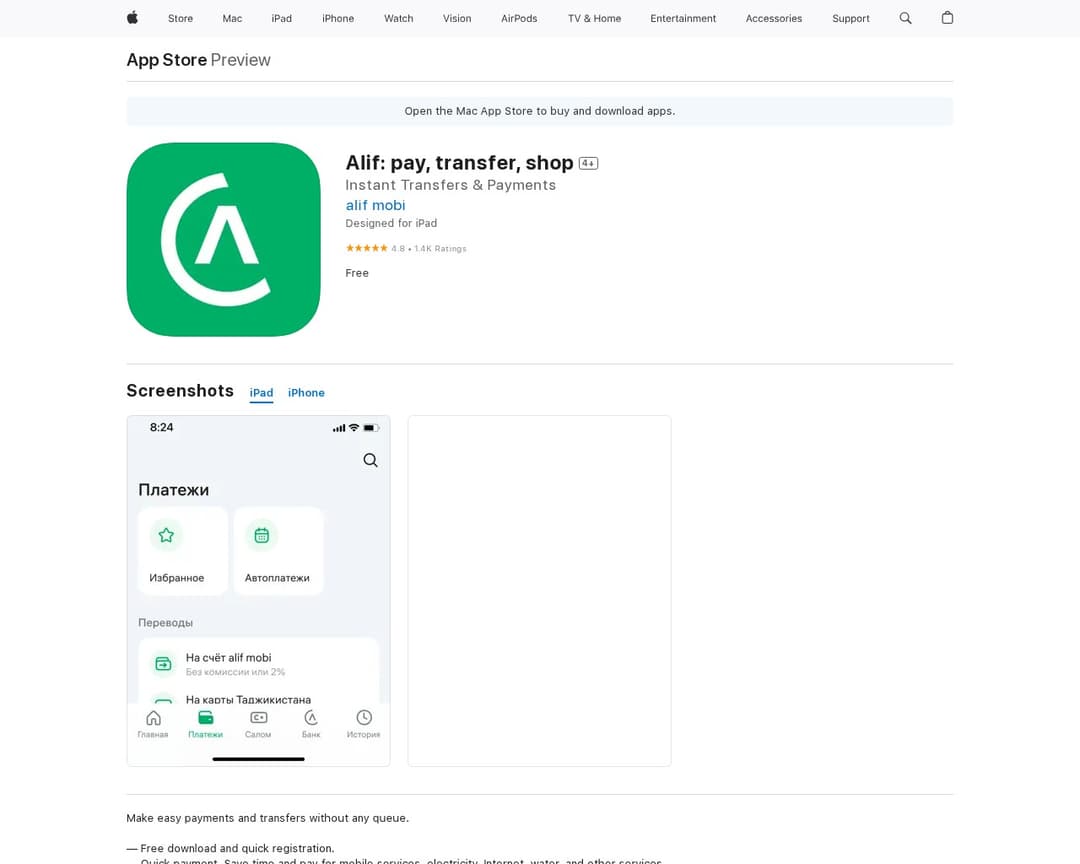Select the iPad screenshots tab
Image resolution: width=1080 pixels, height=864 pixels.
(261, 393)
